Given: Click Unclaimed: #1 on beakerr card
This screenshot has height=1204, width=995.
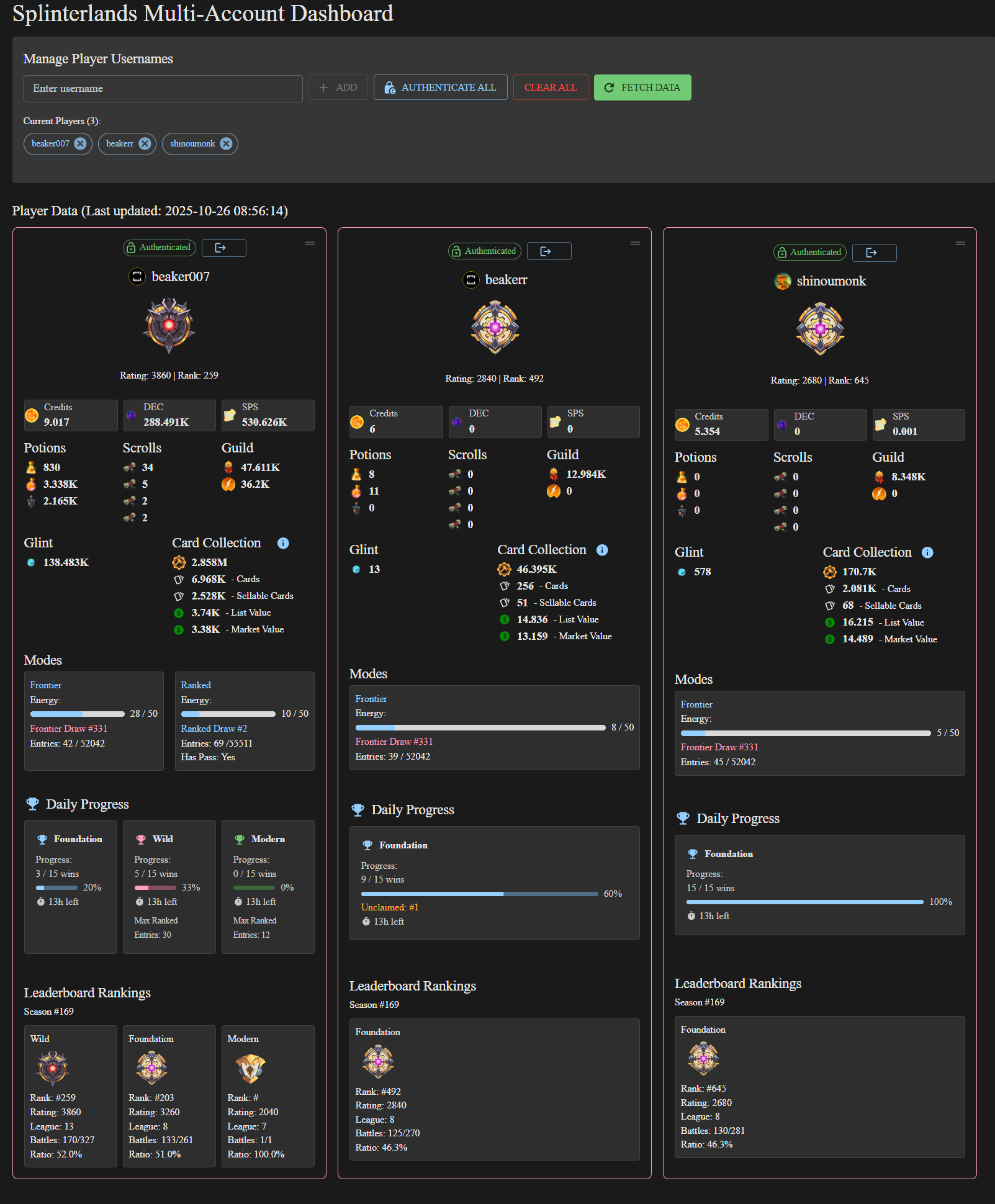Looking at the screenshot, I should pyautogui.click(x=389, y=907).
